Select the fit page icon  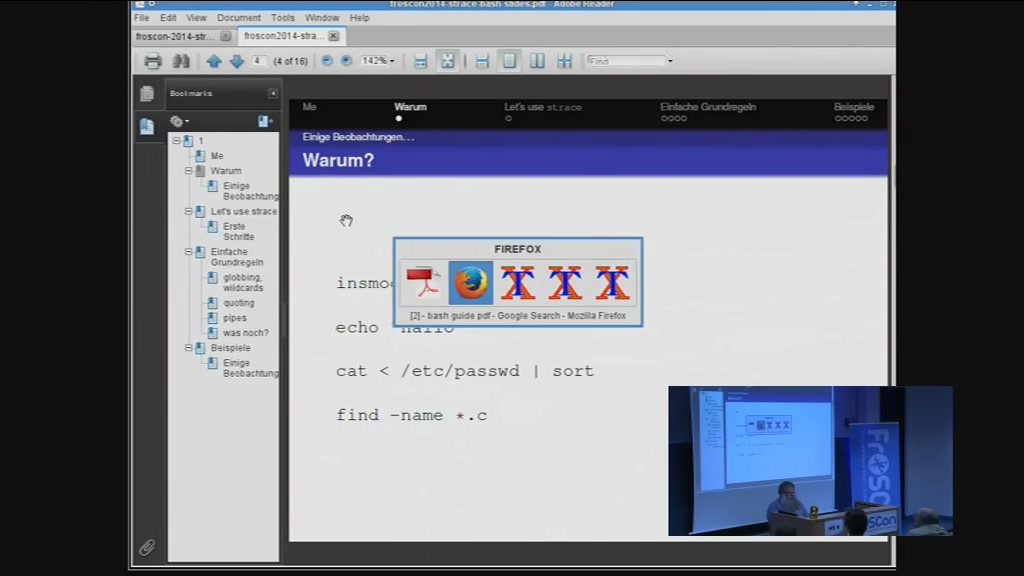point(447,61)
